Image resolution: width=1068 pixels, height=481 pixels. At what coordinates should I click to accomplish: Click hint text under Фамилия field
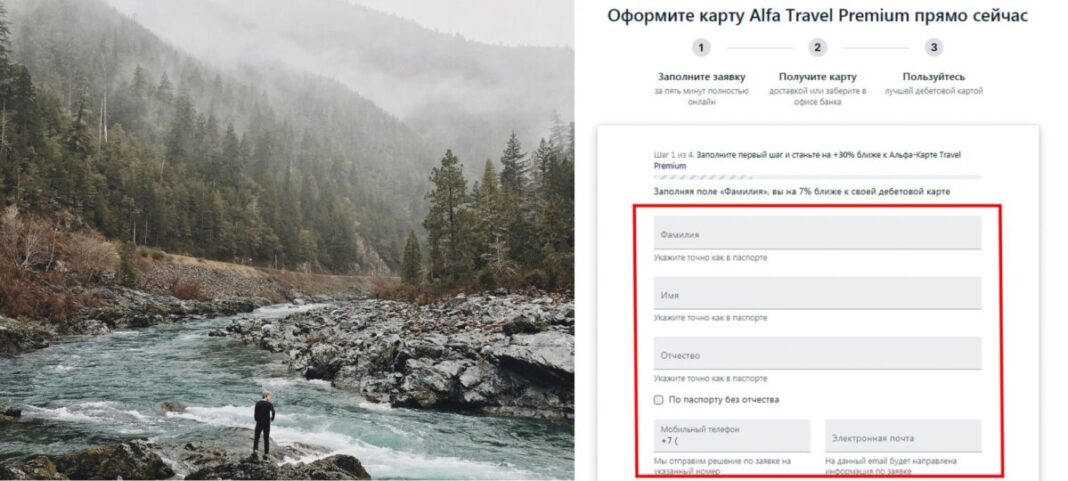coord(710,258)
